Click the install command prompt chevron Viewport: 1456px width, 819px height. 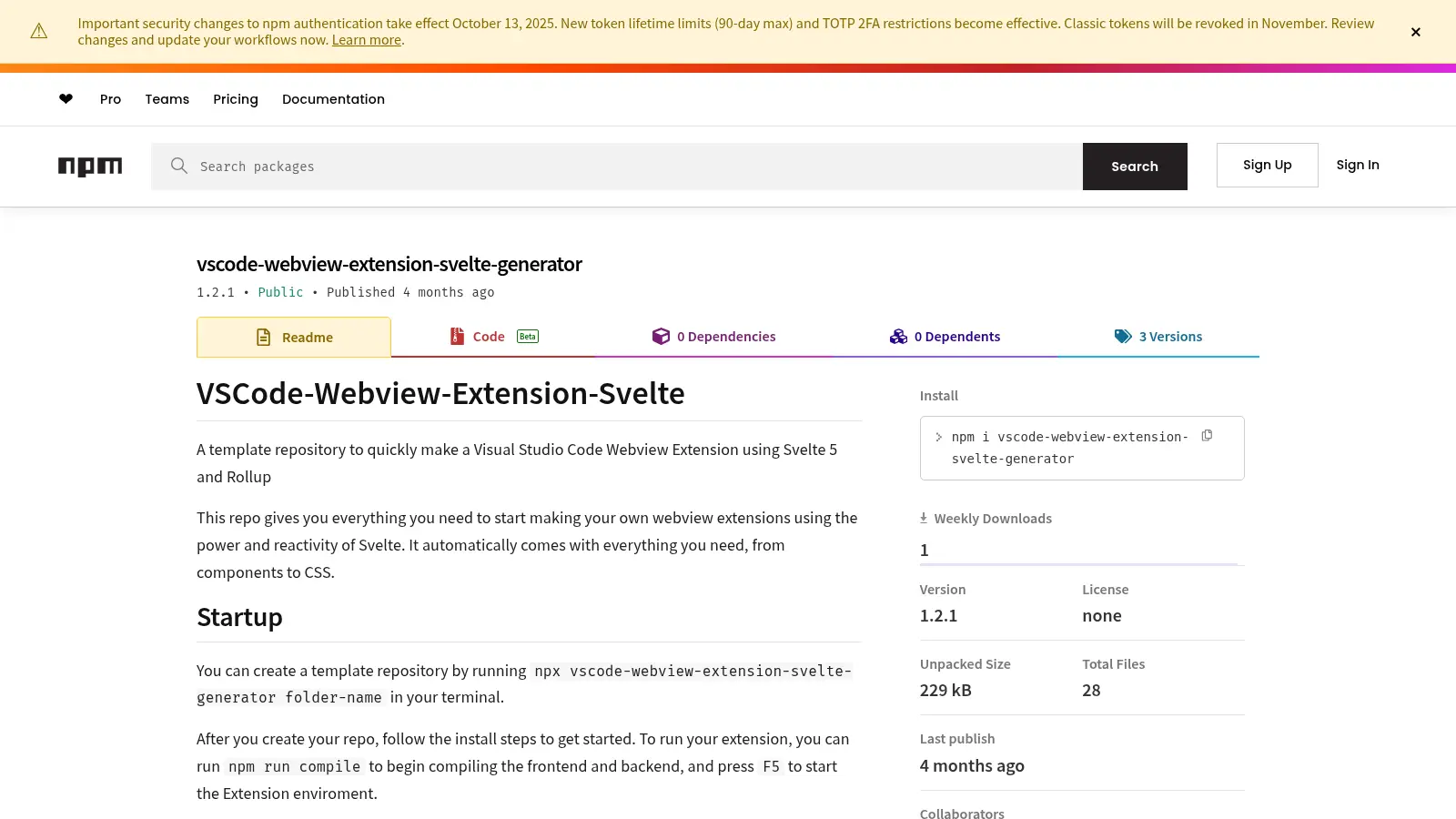938,437
